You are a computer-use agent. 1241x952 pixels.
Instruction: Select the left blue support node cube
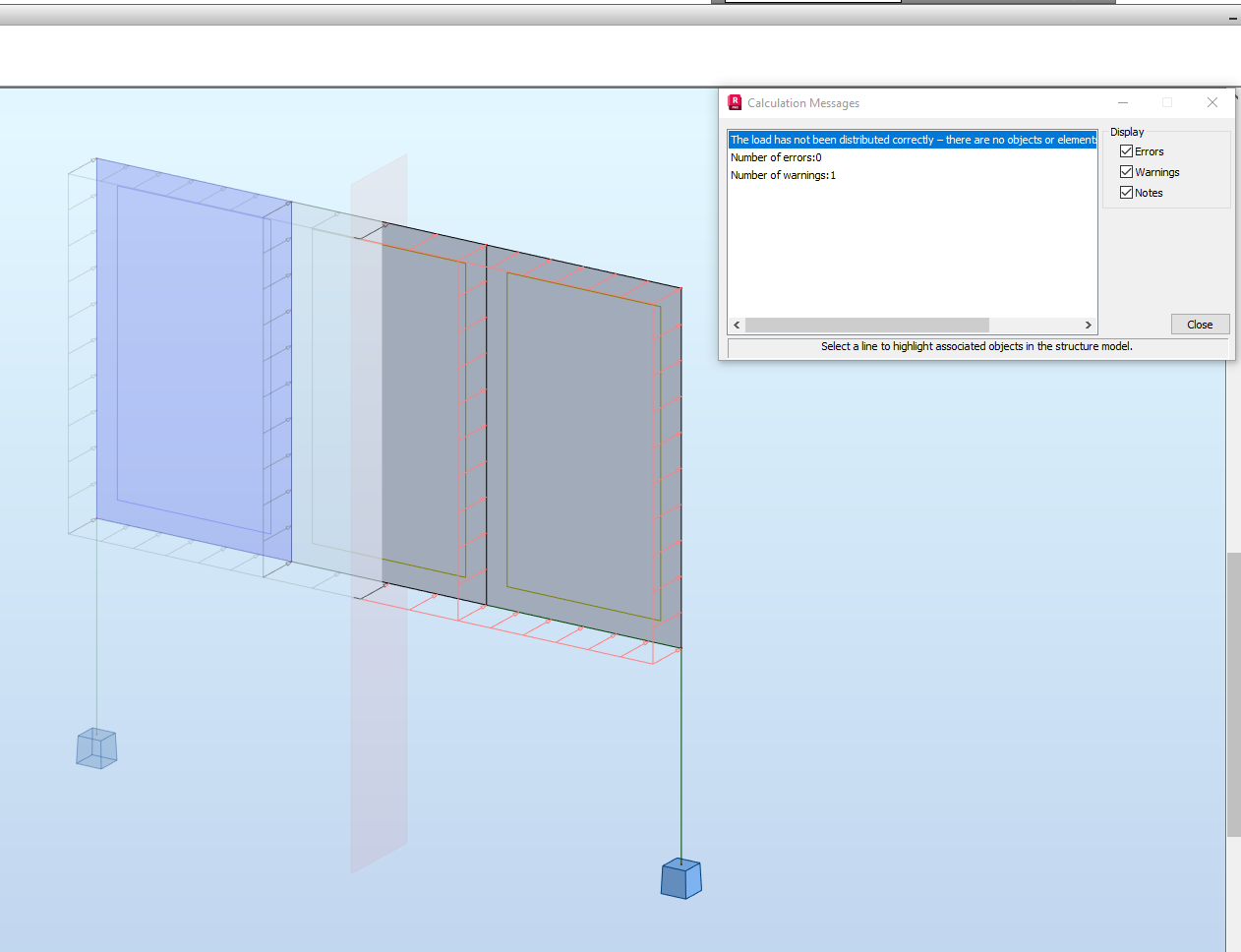point(95,748)
